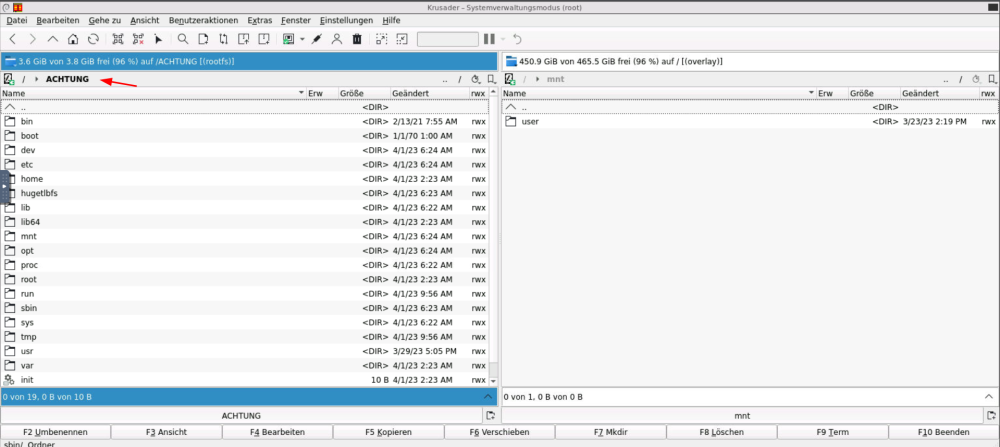Open the Gehe zu menu
Image resolution: width=1000 pixels, height=447 pixels.
(x=105, y=20)
